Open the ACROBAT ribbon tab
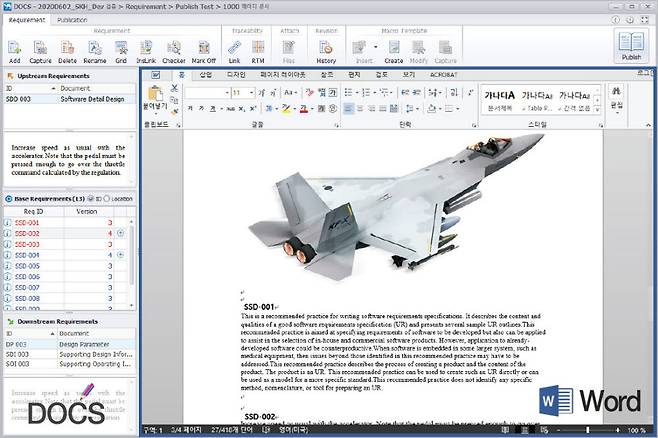The height and width of the screenshot is (438, 658). [443, 75]
